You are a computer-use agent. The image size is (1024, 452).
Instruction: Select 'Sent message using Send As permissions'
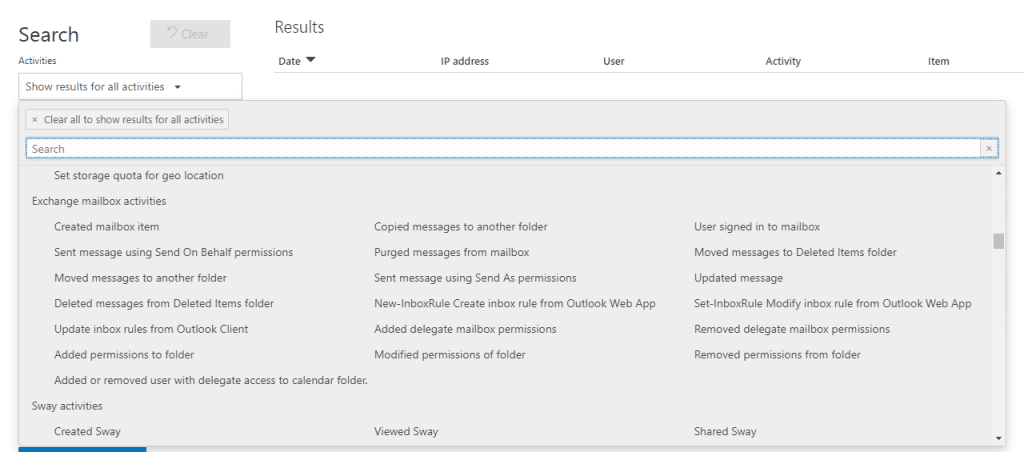click(475, 278)
